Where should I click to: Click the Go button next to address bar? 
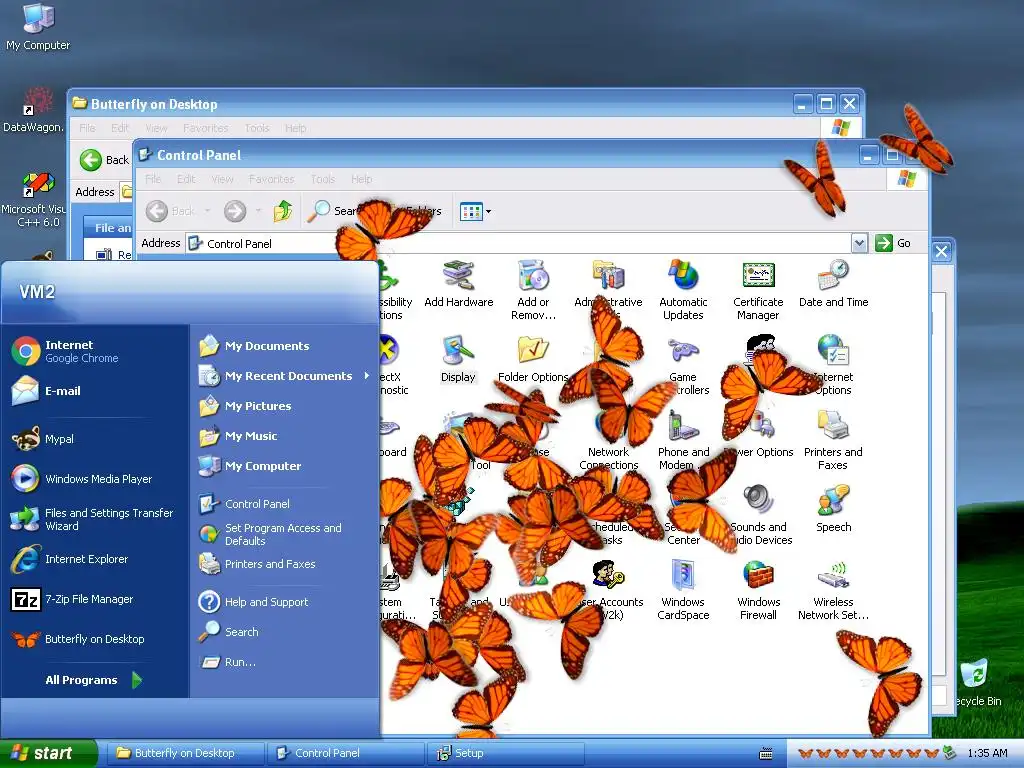click(893, 243)
